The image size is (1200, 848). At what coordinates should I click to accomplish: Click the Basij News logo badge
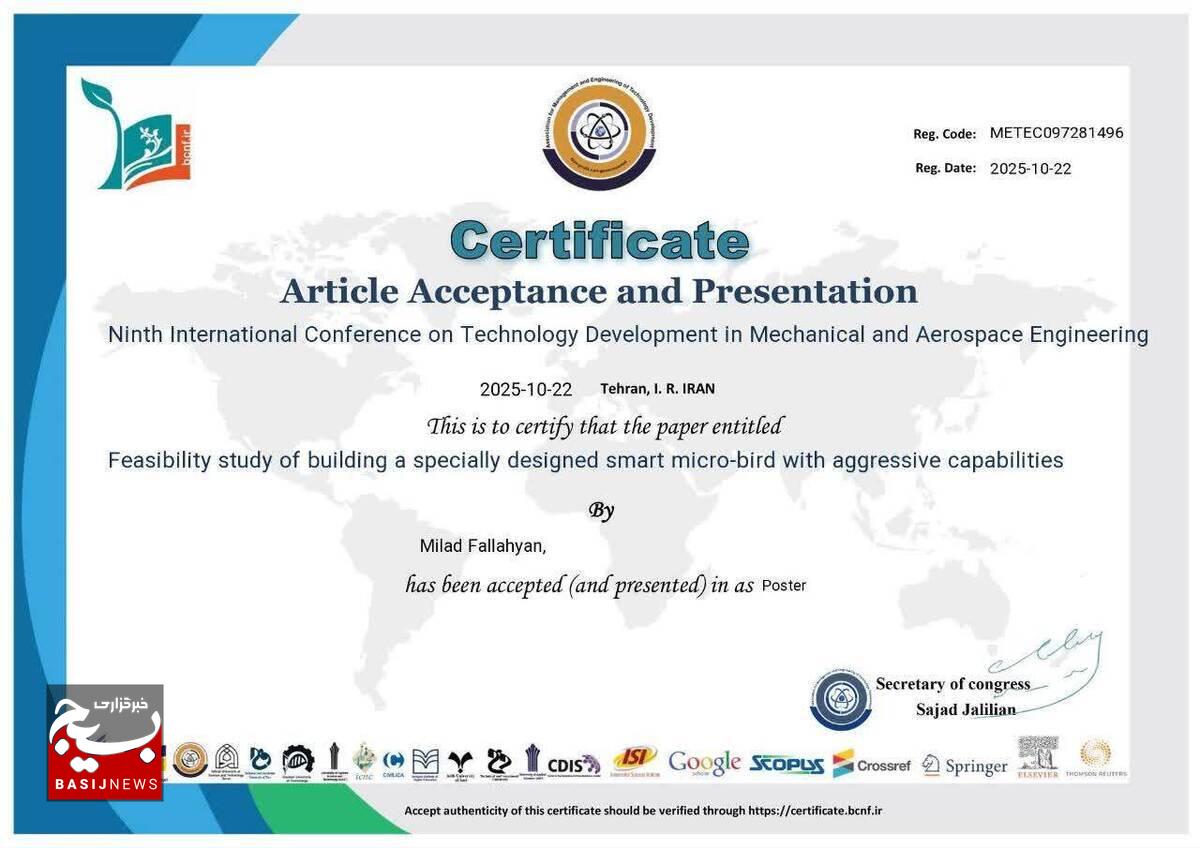pos(105,743)
